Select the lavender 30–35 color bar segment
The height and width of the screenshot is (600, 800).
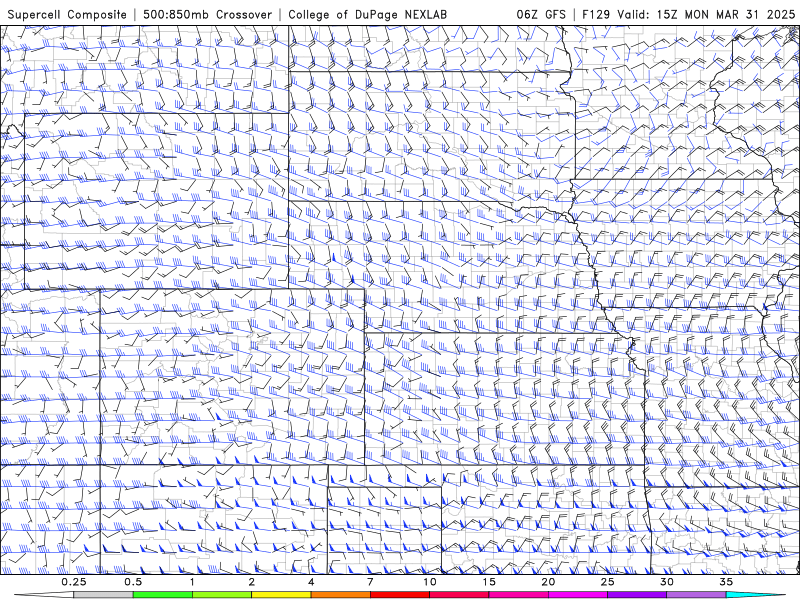coord(696,595)
